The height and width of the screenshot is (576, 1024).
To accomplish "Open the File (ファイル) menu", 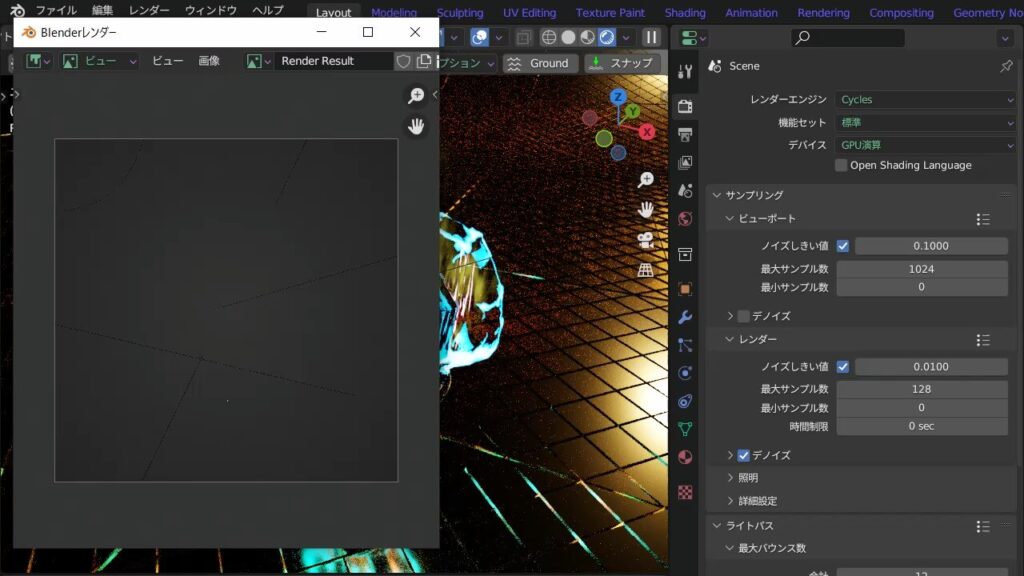I will click(56, 10).
